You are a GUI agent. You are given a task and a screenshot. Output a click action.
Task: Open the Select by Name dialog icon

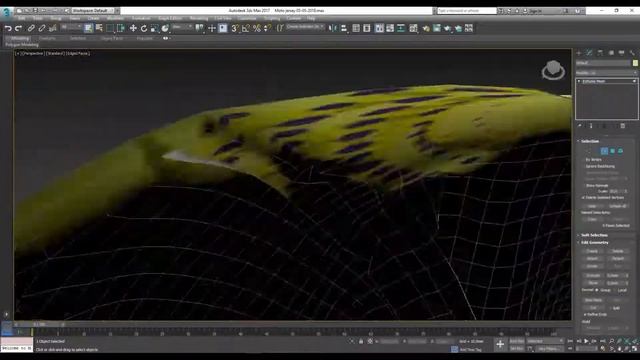point(99,28)
